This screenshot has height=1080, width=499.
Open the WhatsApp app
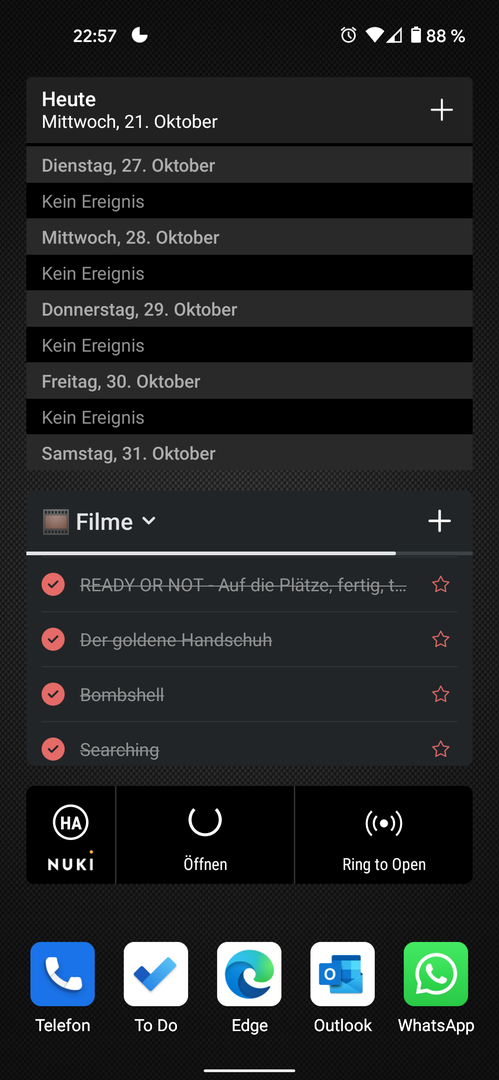point(436,974)
